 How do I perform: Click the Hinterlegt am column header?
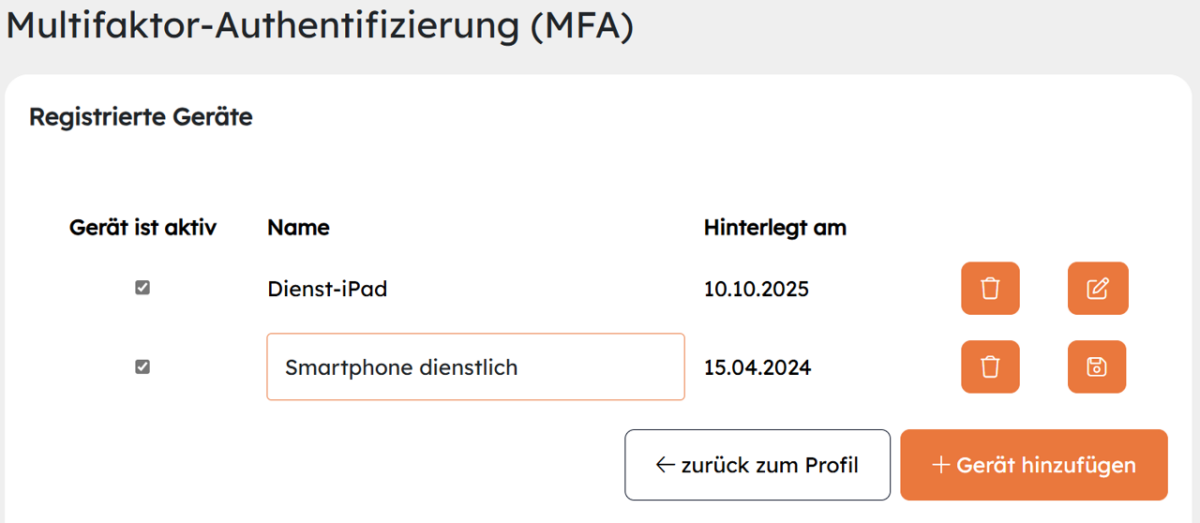pos(775,227)
